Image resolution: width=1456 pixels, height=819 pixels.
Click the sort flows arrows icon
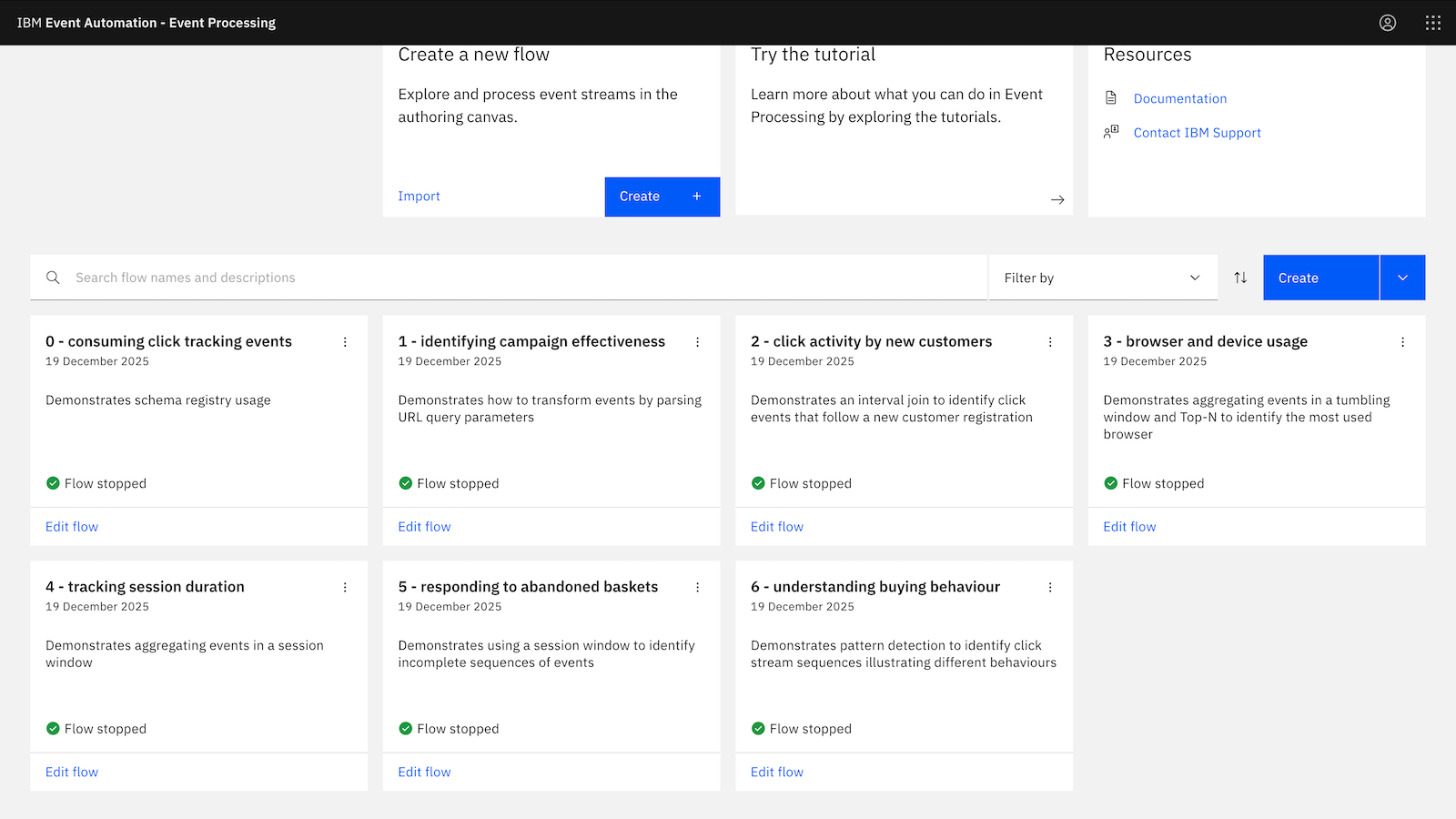point(1240,278)
